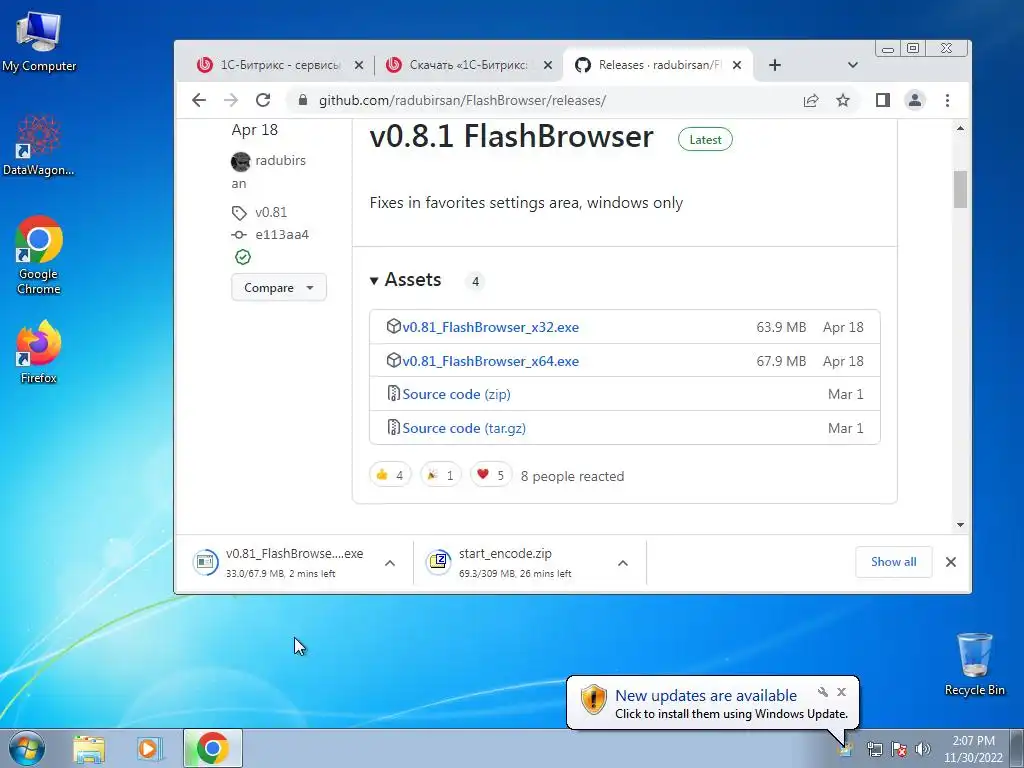Download Source code (tar.gz)

pos(464,428)
